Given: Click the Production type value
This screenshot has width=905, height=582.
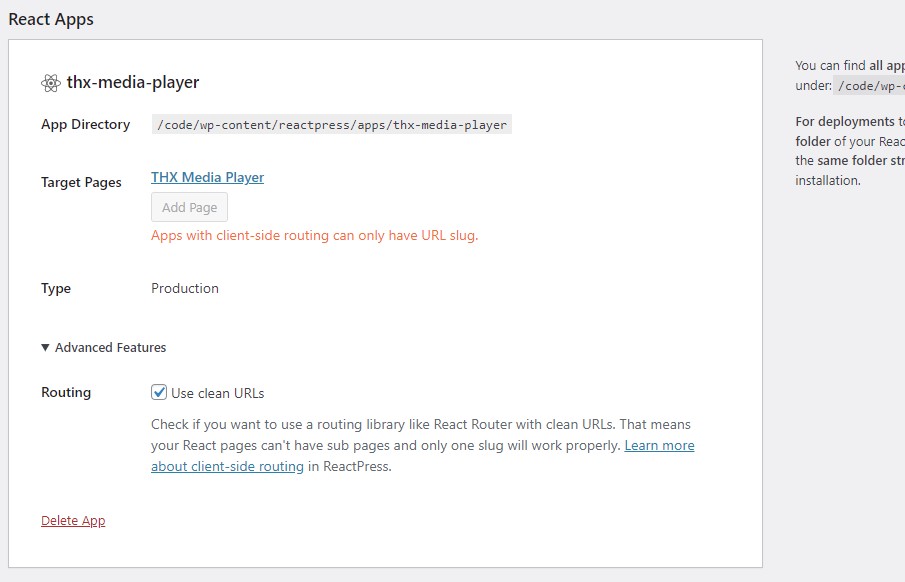Looking at the screenshot, I should tap(185, 288).
